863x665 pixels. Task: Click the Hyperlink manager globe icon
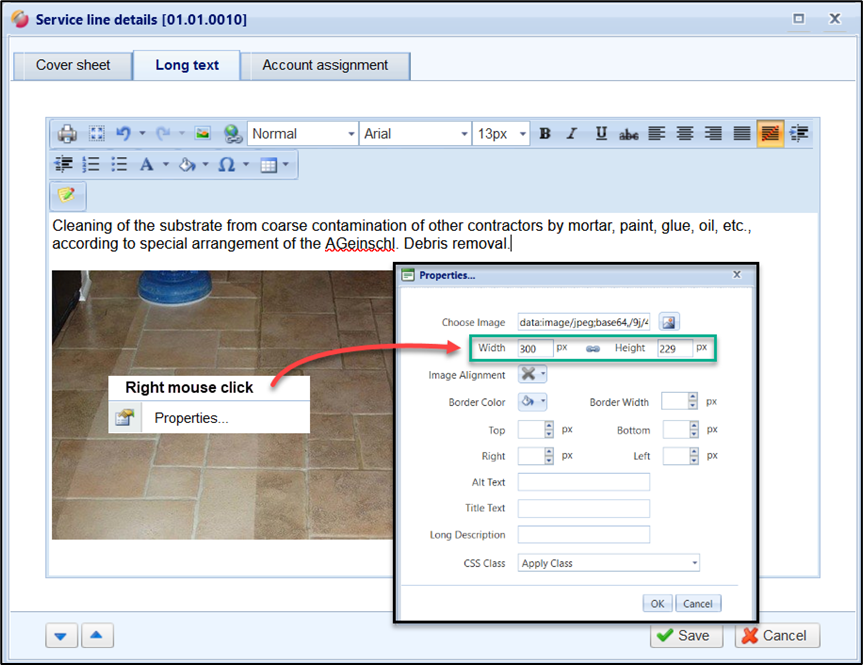(x=232, y=134)
